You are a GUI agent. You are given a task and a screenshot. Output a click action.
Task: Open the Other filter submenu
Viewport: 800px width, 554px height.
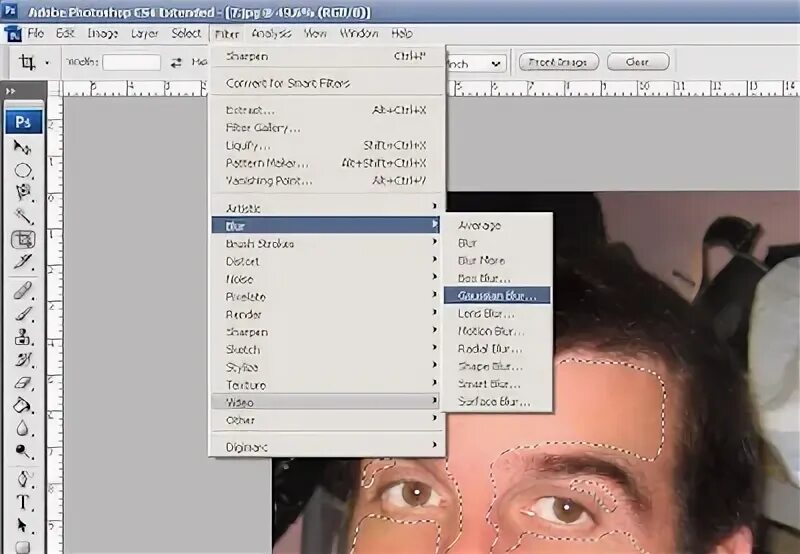pos(326,420)
